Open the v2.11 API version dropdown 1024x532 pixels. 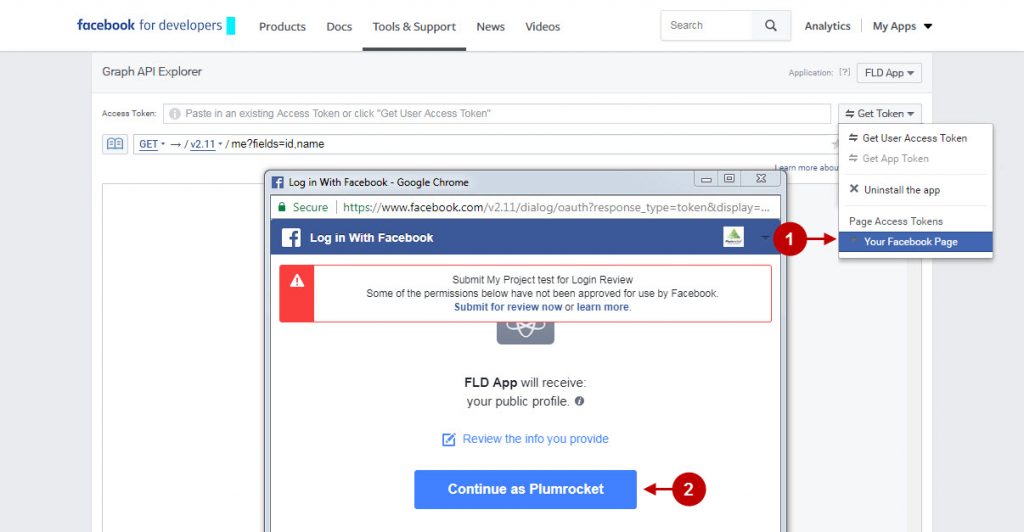point(206,144)
